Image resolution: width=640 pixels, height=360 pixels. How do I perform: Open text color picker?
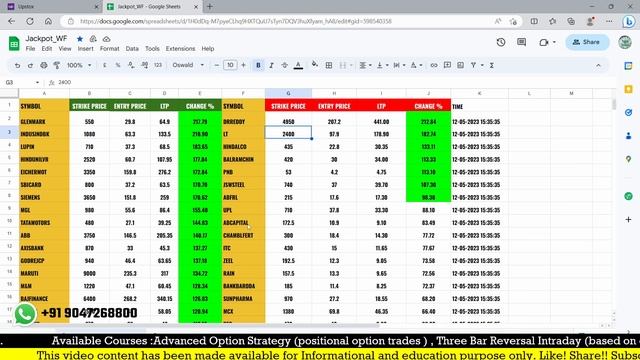298,65
